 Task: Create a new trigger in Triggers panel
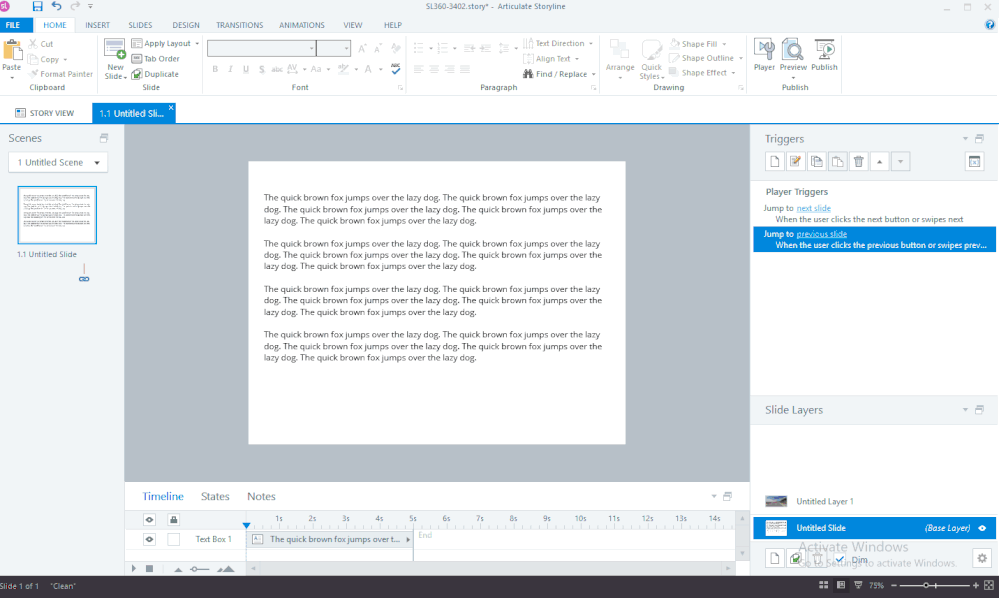click(x=775, y=162)
